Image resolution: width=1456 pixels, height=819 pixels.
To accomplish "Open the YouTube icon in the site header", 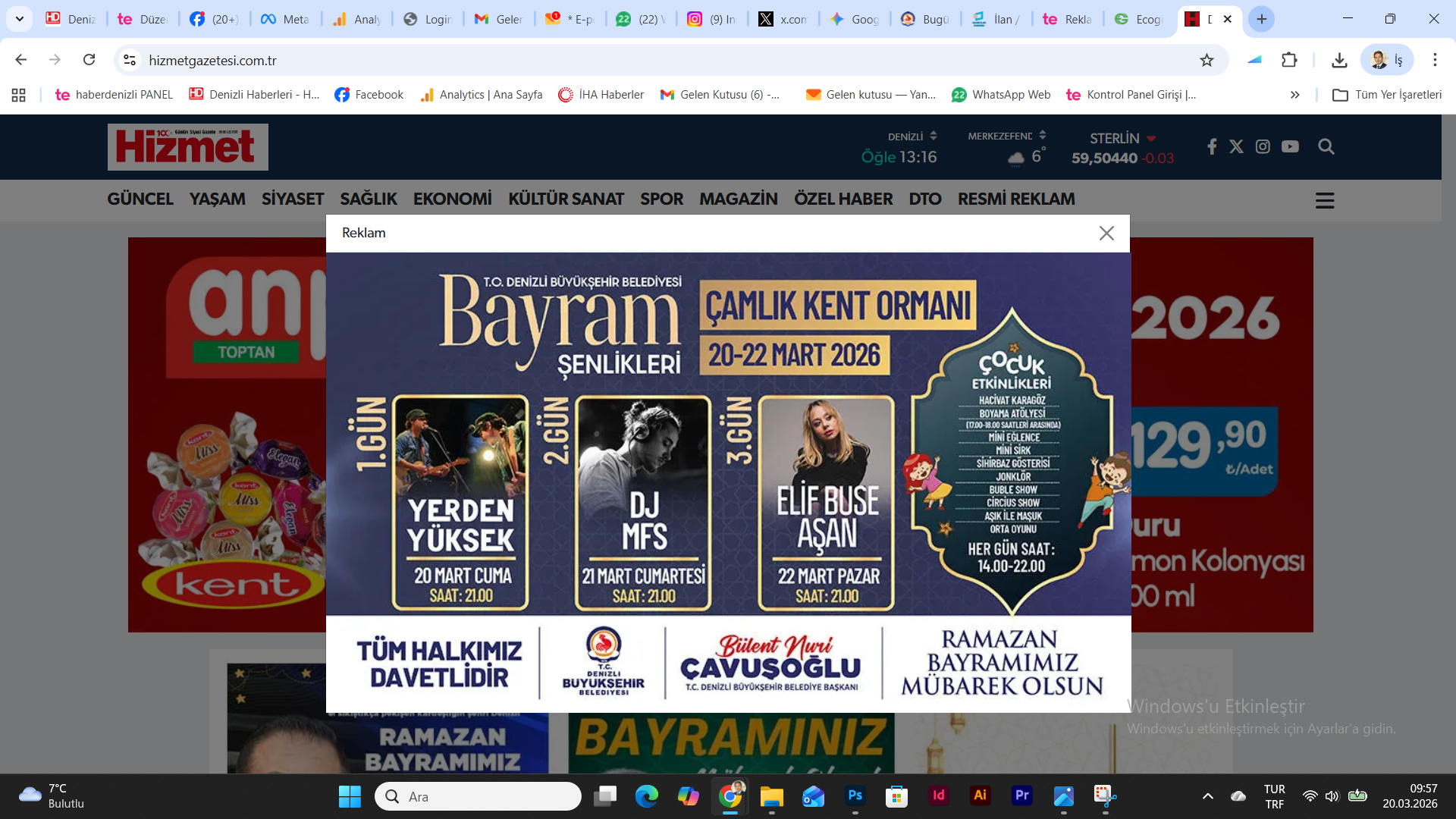I will pos(1290,146).
